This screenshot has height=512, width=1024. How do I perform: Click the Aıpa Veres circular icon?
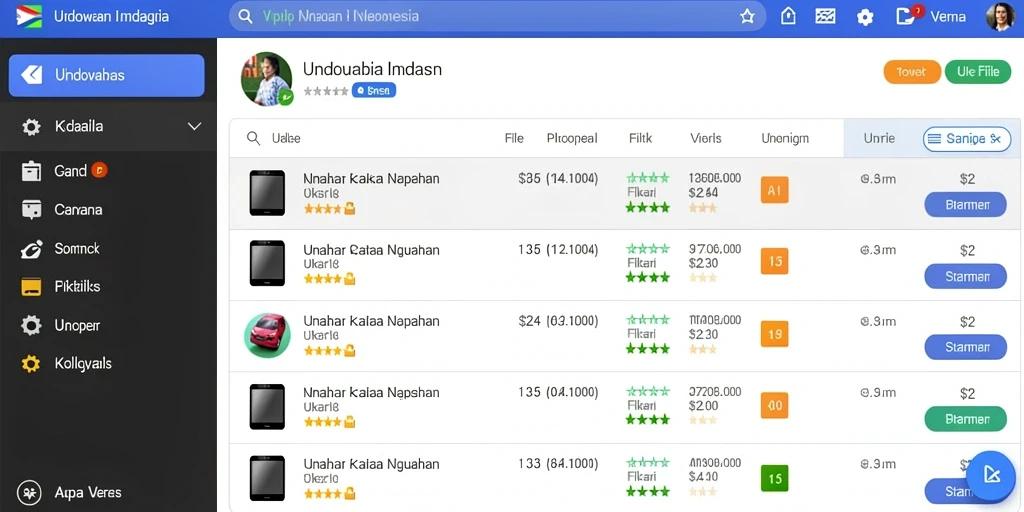tap(28, 492)
